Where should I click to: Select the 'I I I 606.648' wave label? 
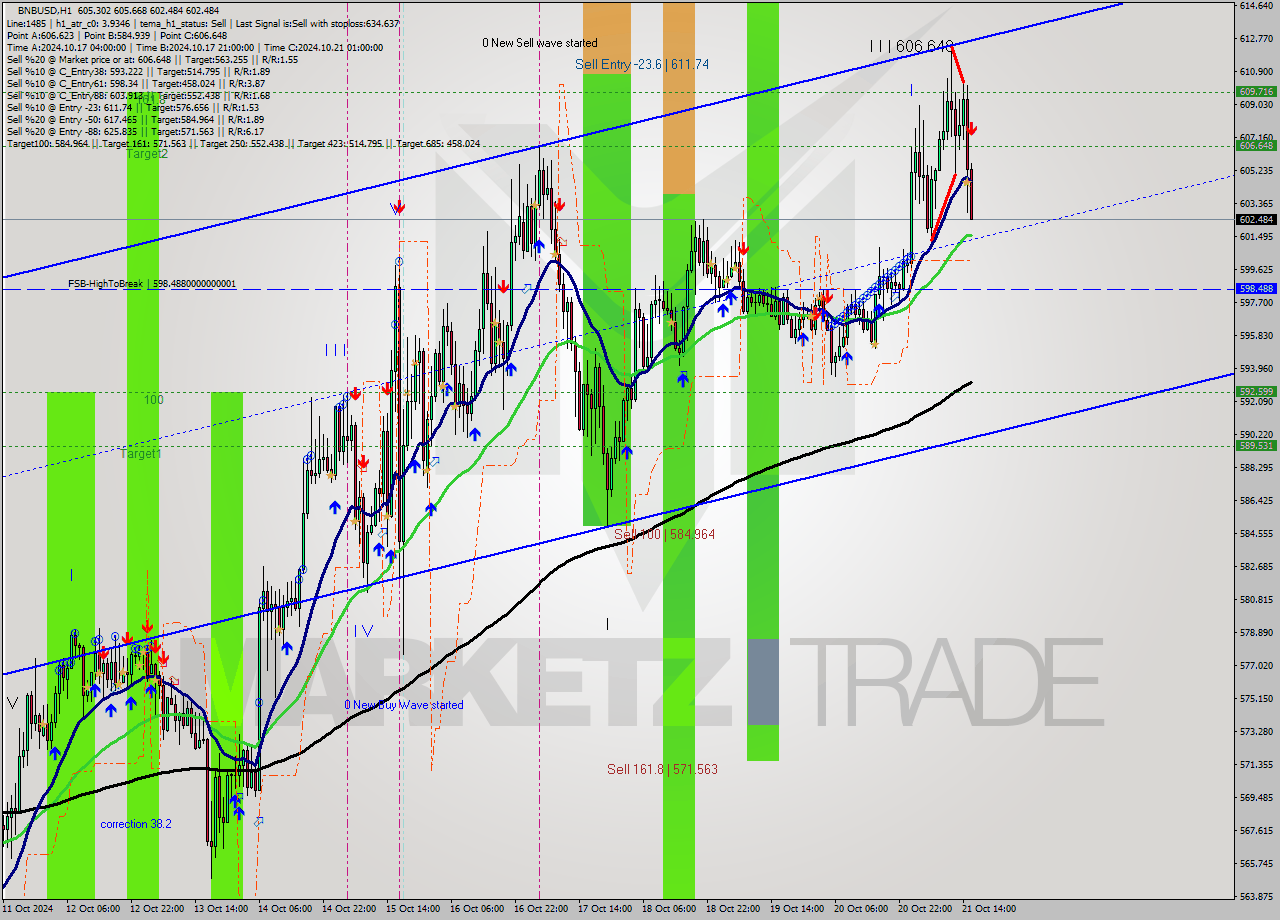911,46
